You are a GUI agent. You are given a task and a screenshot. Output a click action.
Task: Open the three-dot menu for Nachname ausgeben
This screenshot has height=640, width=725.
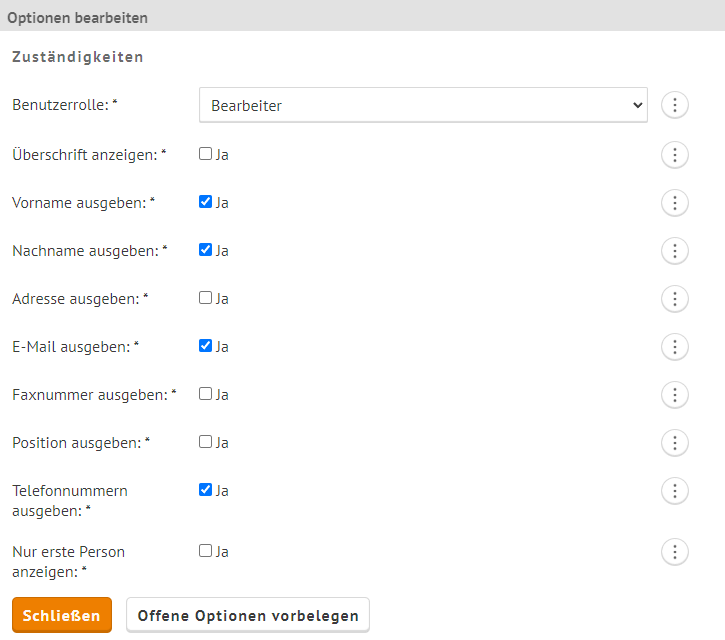click(675, 251)
